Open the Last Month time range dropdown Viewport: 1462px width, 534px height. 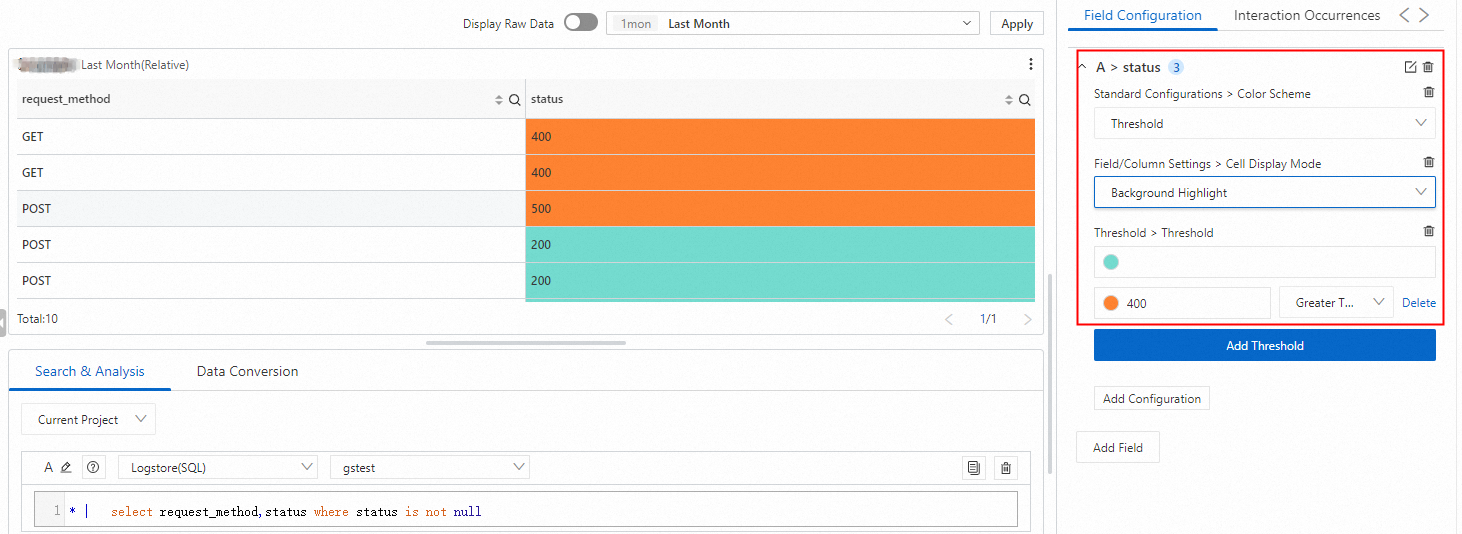(792, 23)
